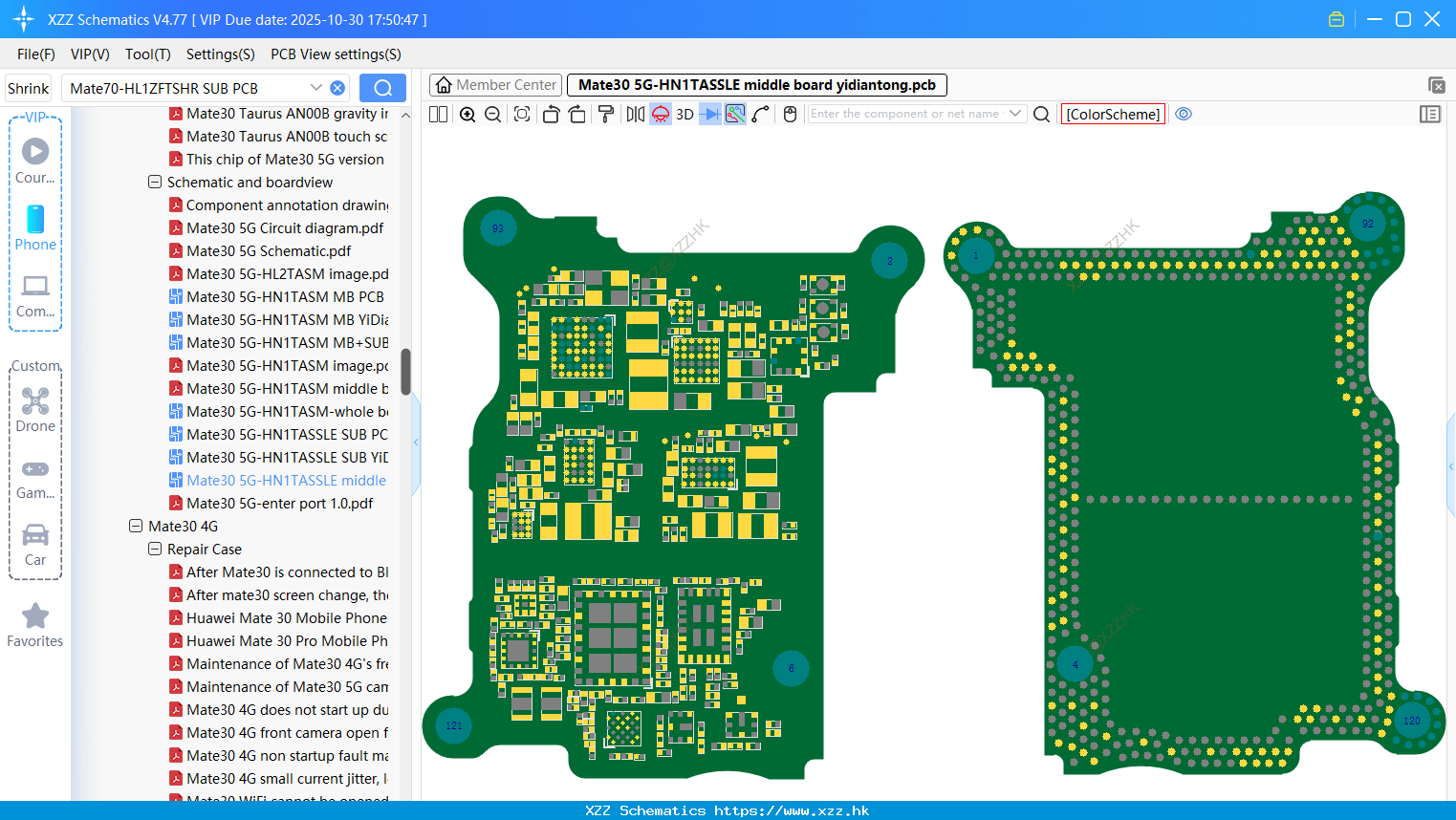This screenshot has height=820, width=1456.
Task: Click the toolbox icon in the title bar
Action: (x=1336, y=19)
